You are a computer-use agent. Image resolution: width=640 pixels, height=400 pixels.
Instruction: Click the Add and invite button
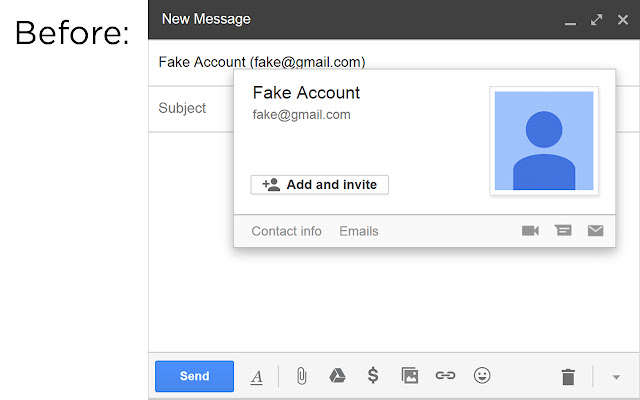[x=319, y=185]
